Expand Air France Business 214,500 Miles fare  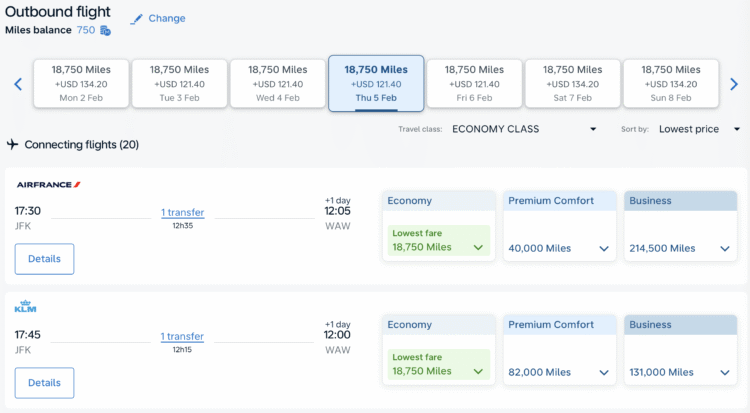pyautogui.click(x=681, y=248)
